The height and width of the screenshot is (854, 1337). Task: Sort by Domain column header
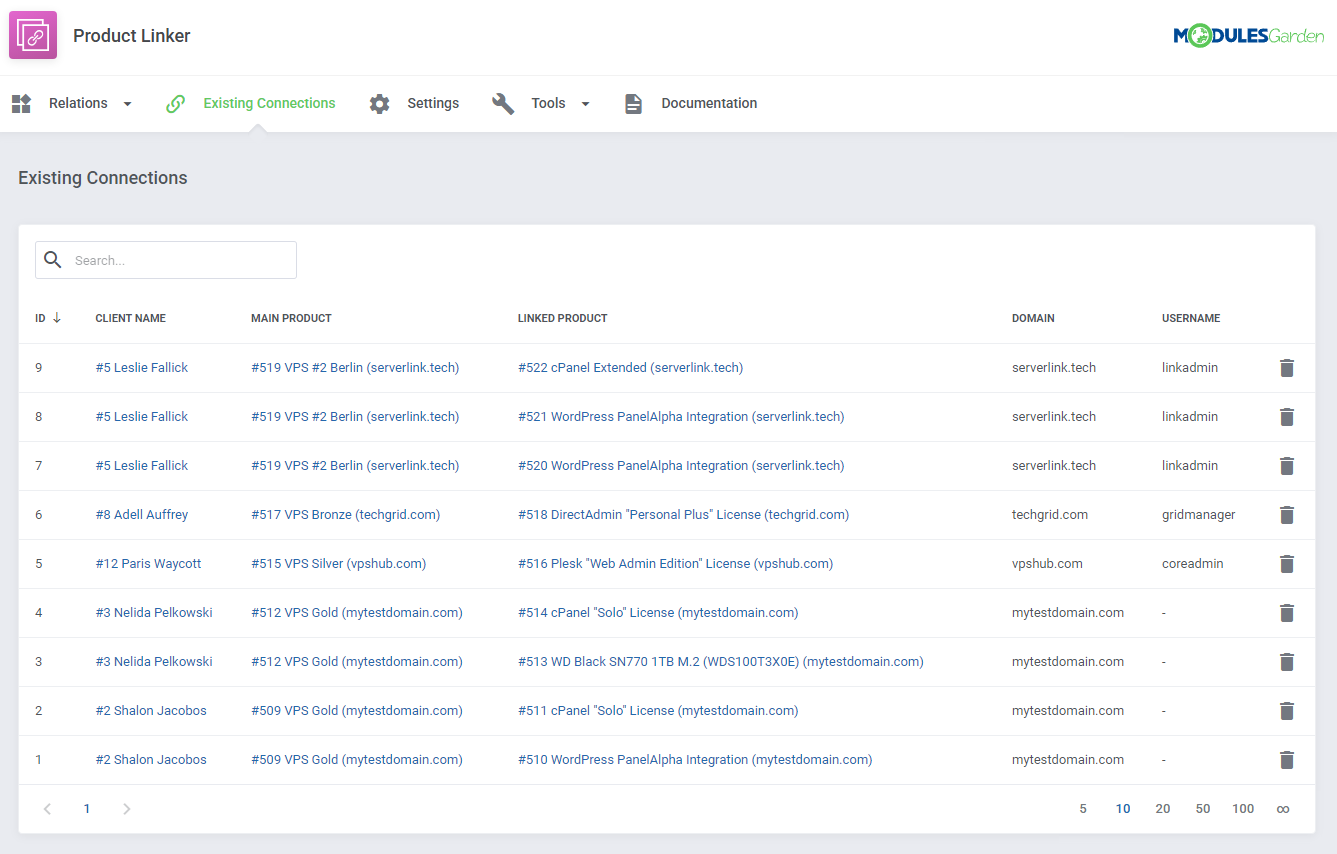pyautogui.click(x=1033, y=318)
